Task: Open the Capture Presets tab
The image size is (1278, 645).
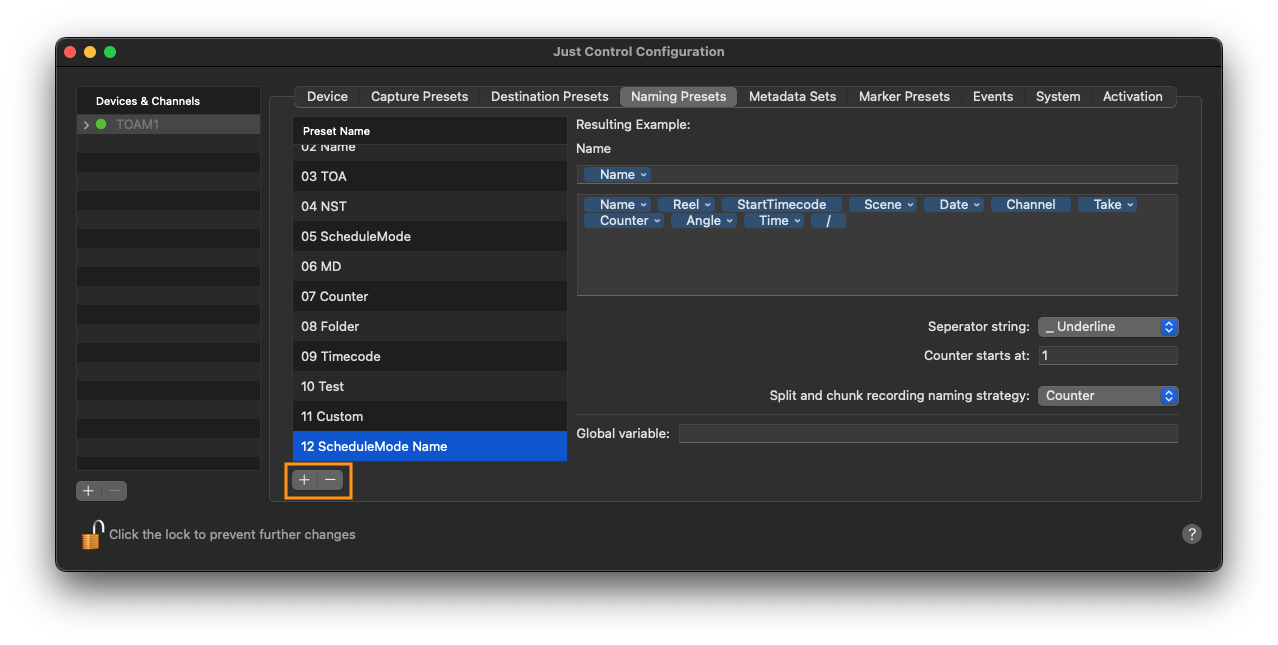Action: tap(419, 97)
